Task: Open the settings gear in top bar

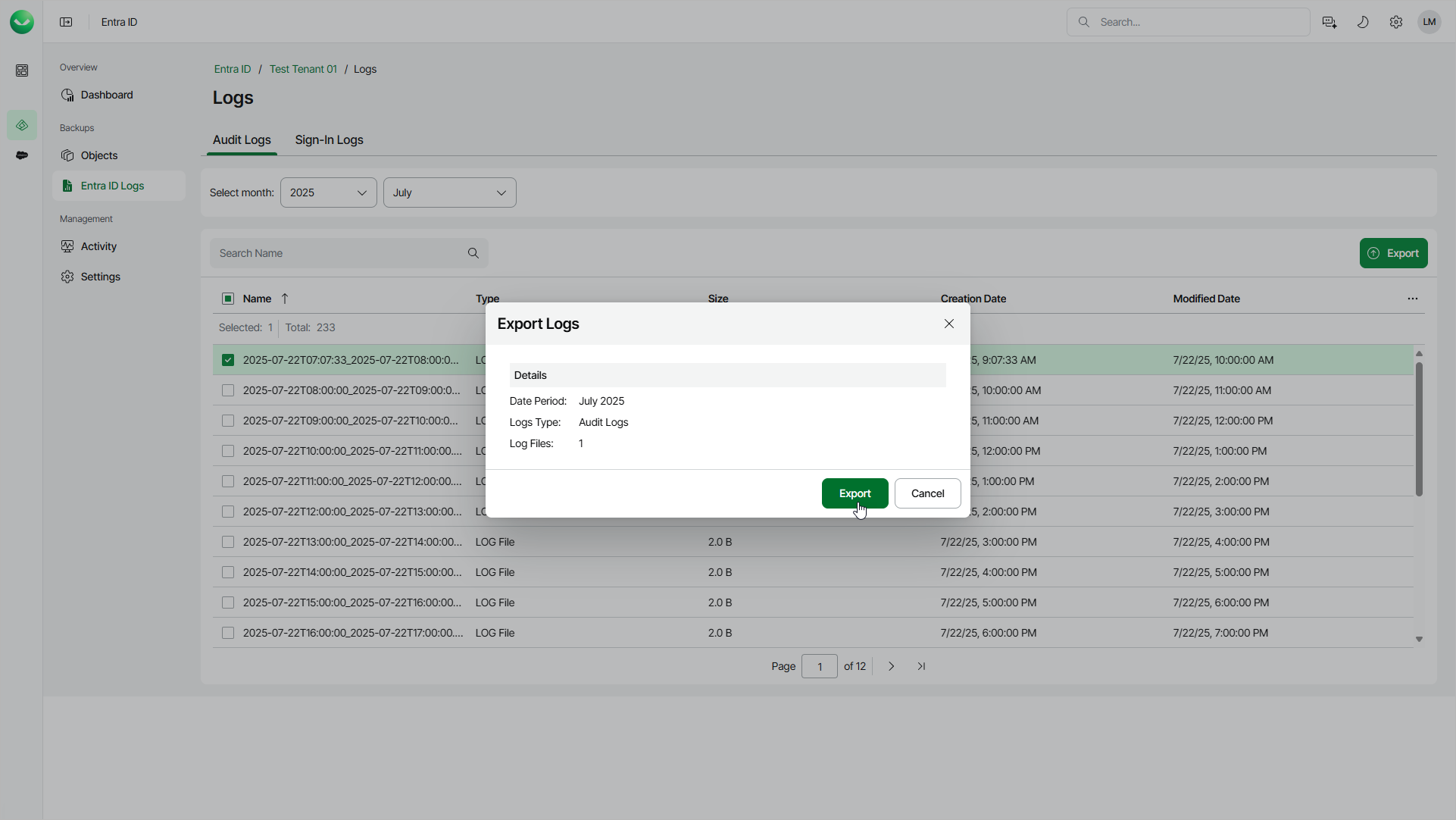Action: 1396,22
